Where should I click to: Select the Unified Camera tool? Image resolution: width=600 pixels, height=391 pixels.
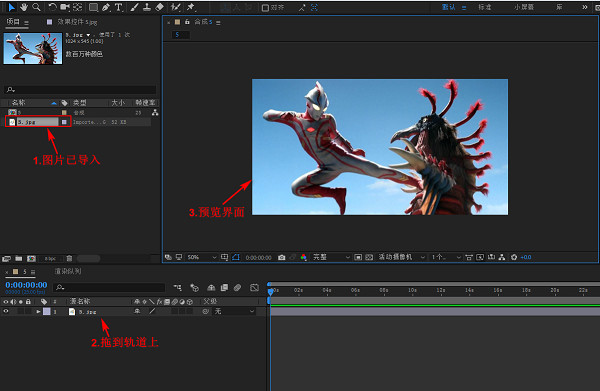pyautogui.click(x=65, y=7)
